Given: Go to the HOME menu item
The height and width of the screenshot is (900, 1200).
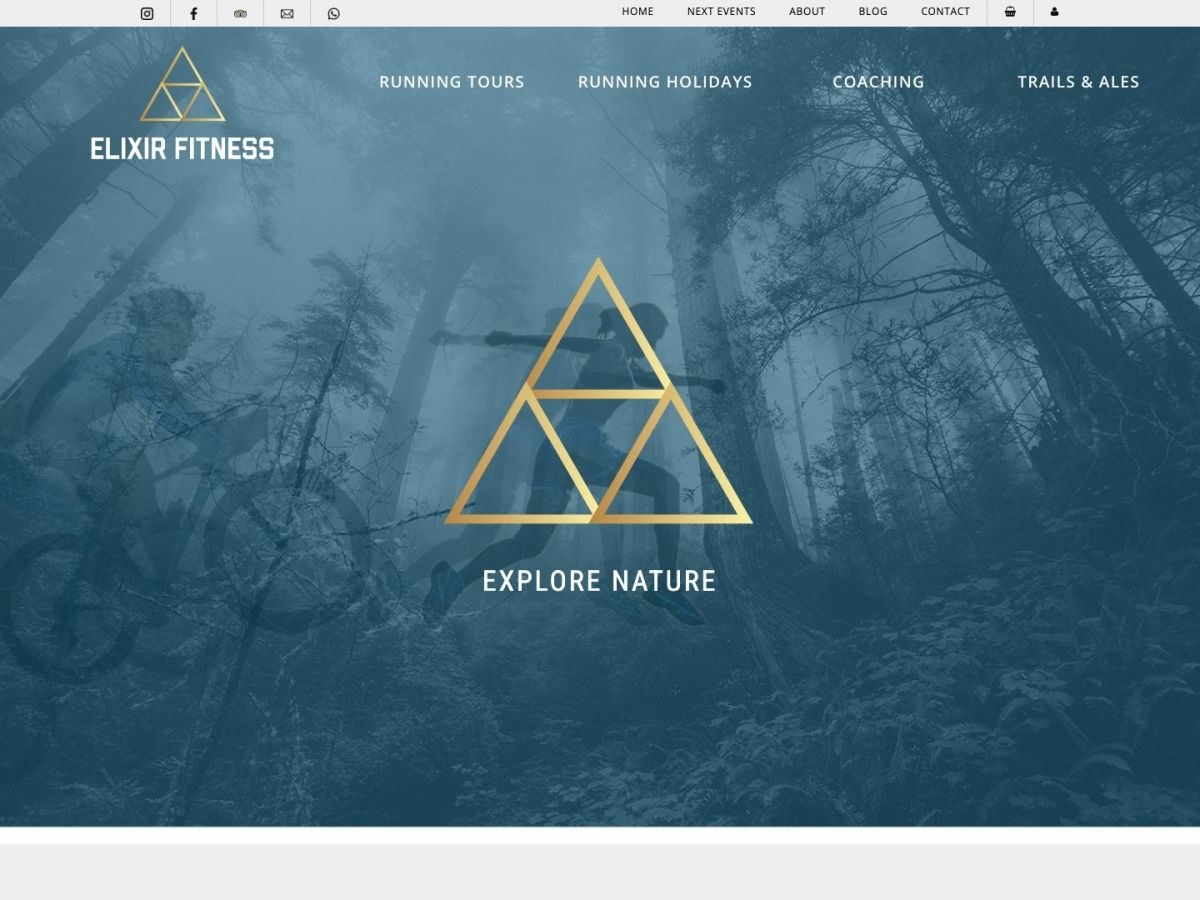Looking at the screenshot, I should [638, 12].
